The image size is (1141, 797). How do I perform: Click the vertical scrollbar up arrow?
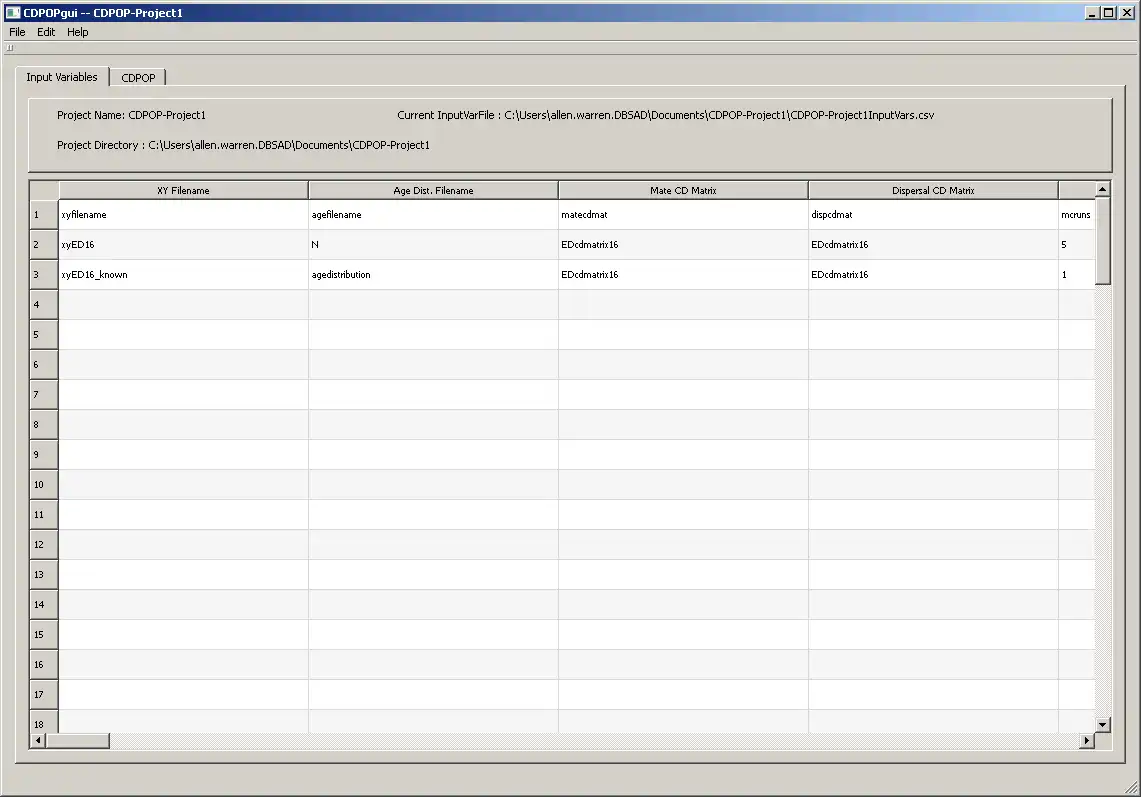click(x=1102, y=189)
